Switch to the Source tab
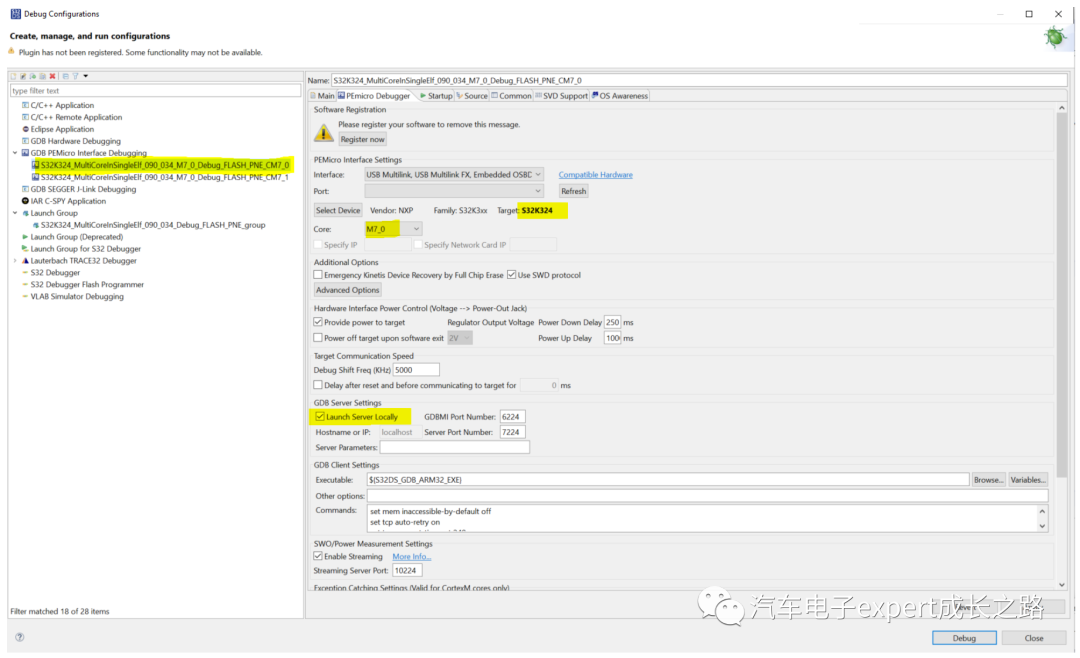Viewport: 1080px width, 658px height. click(x=472, y=96)
